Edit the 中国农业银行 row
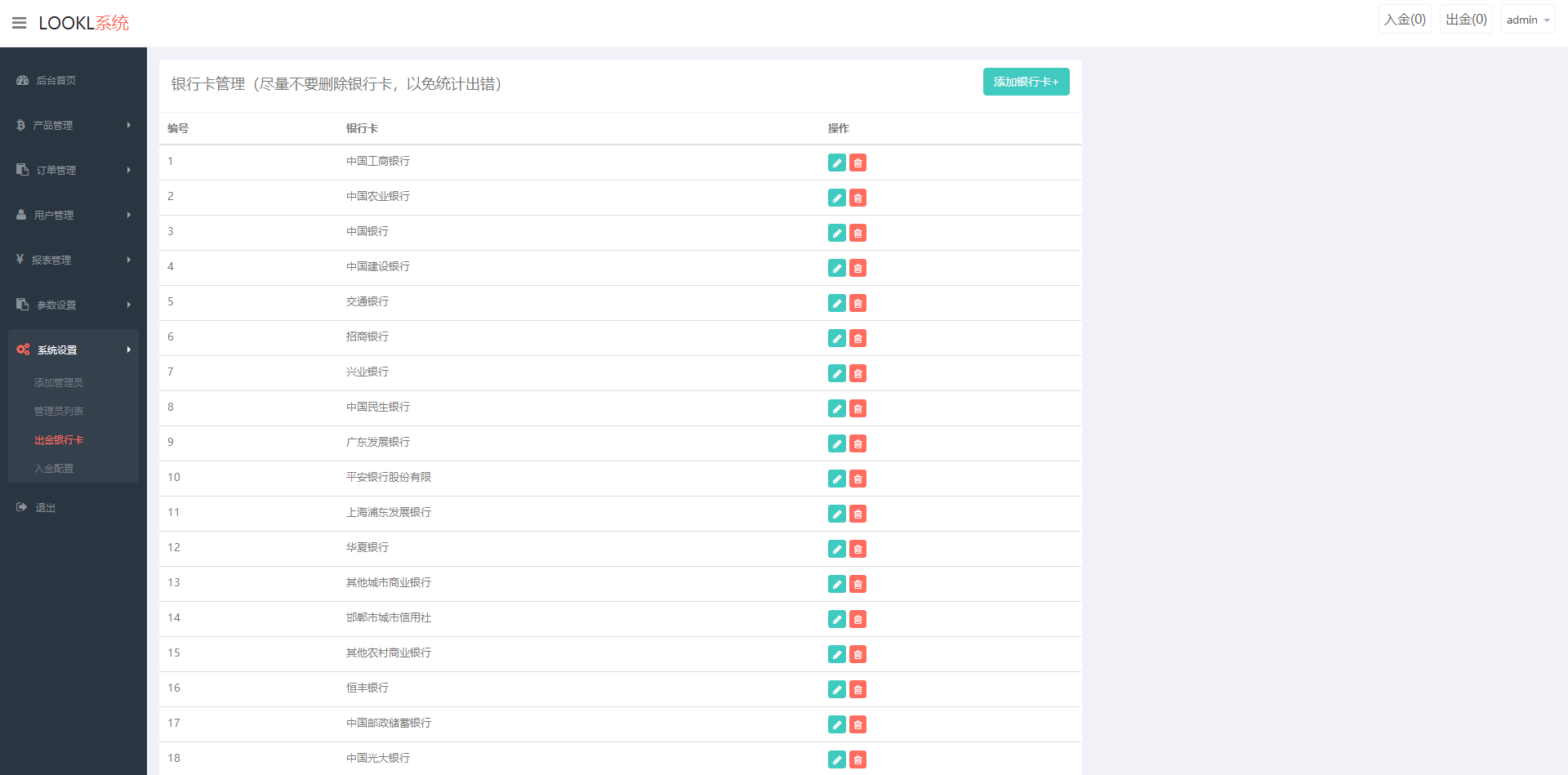Viewport: 1568px width, 775px height. click(837, 198)
